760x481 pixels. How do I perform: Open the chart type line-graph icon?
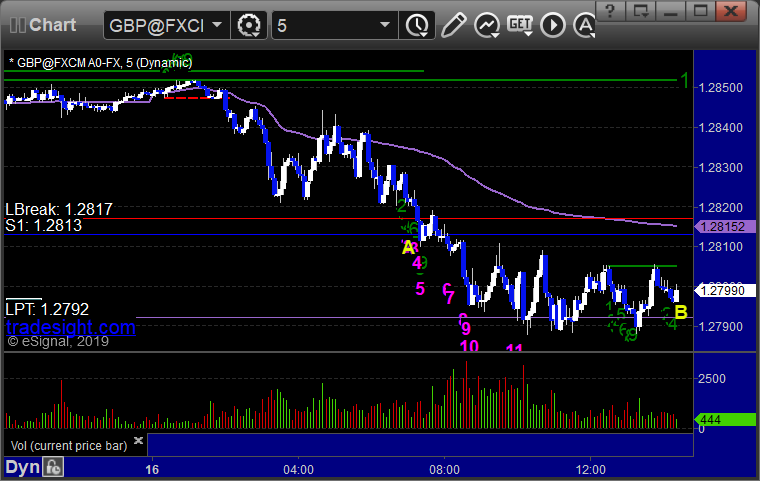487,25
